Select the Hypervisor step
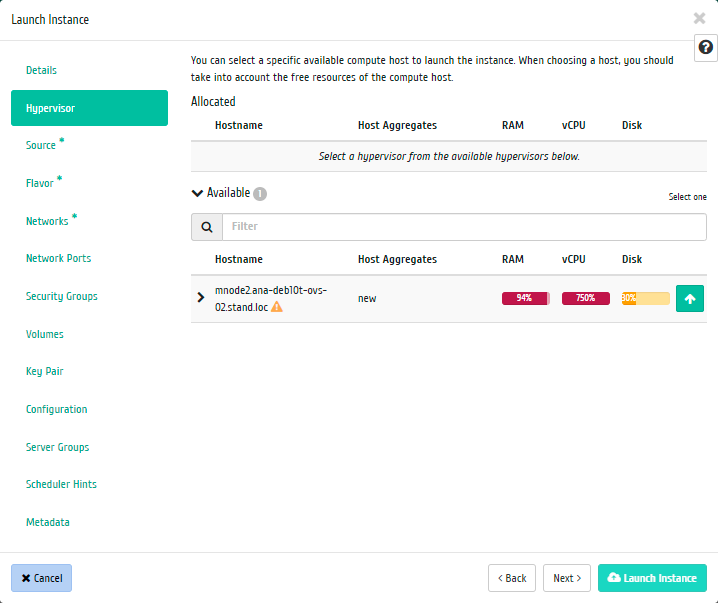 pos(89,108)
